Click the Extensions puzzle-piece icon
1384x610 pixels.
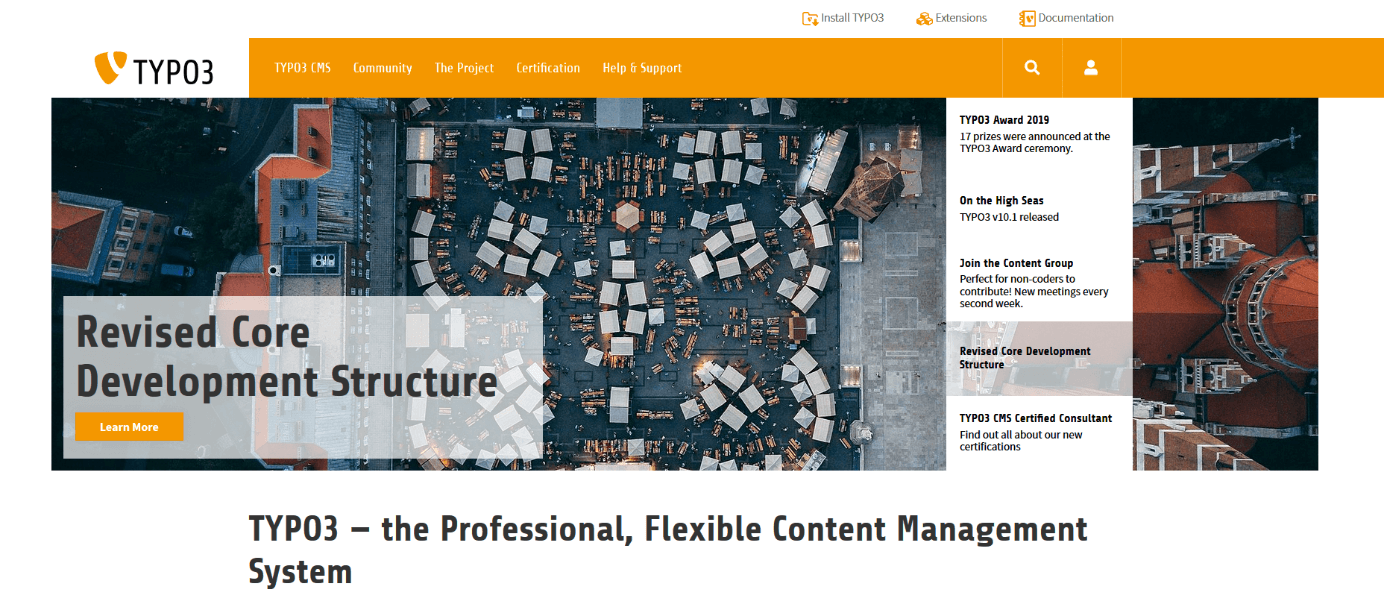click(x=923, y=17)
